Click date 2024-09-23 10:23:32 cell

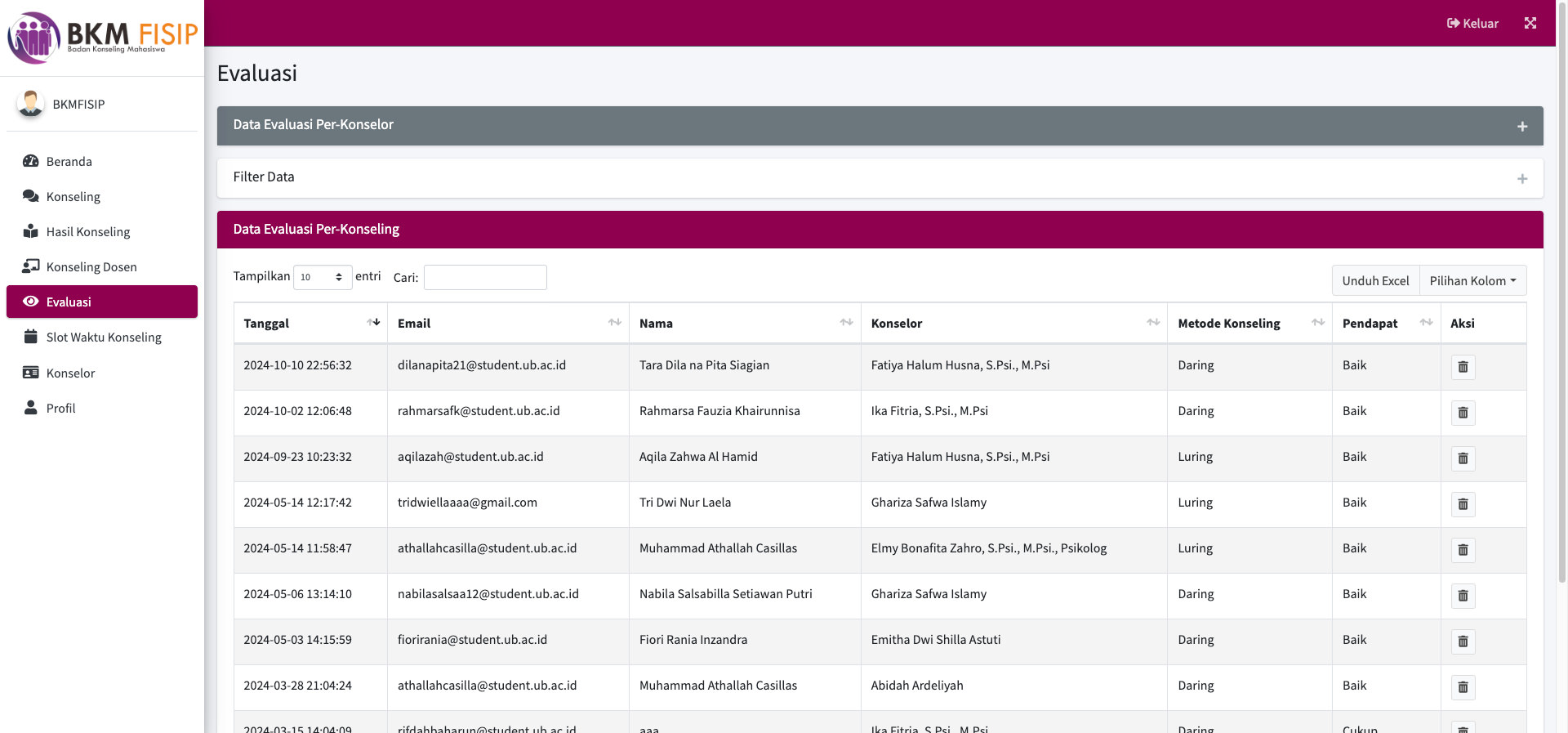click(310, 457)
